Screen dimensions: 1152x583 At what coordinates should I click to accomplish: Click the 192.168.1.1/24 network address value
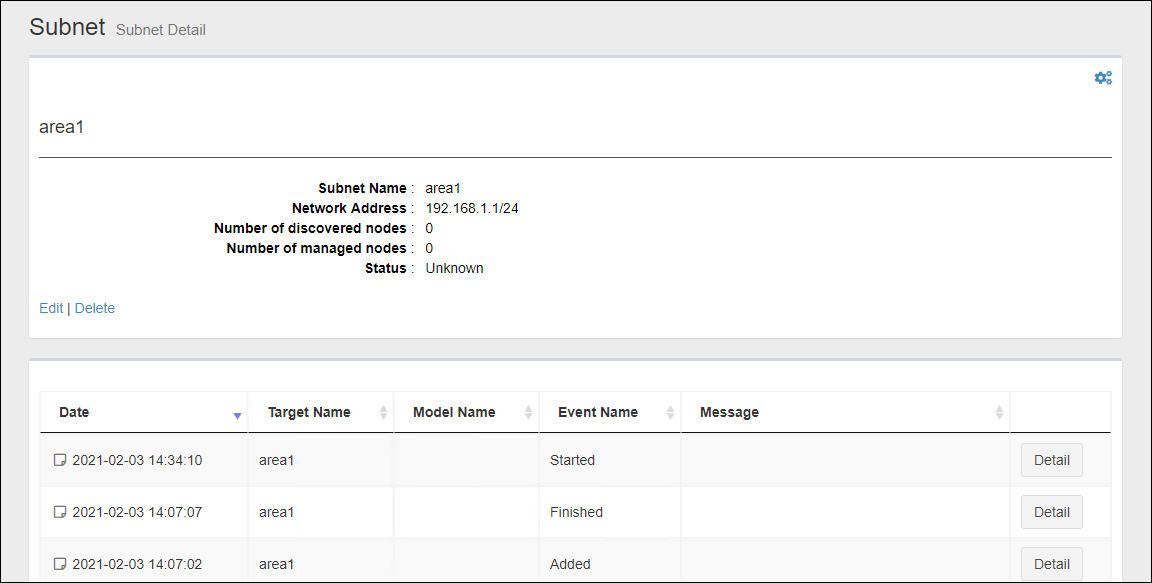tap(472, 208)
